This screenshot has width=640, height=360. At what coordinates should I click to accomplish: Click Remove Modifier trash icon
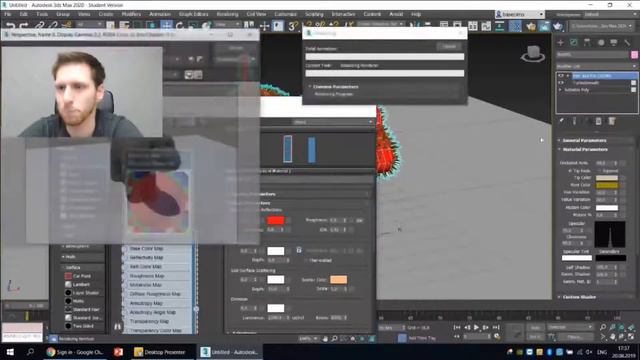[598, 121]
